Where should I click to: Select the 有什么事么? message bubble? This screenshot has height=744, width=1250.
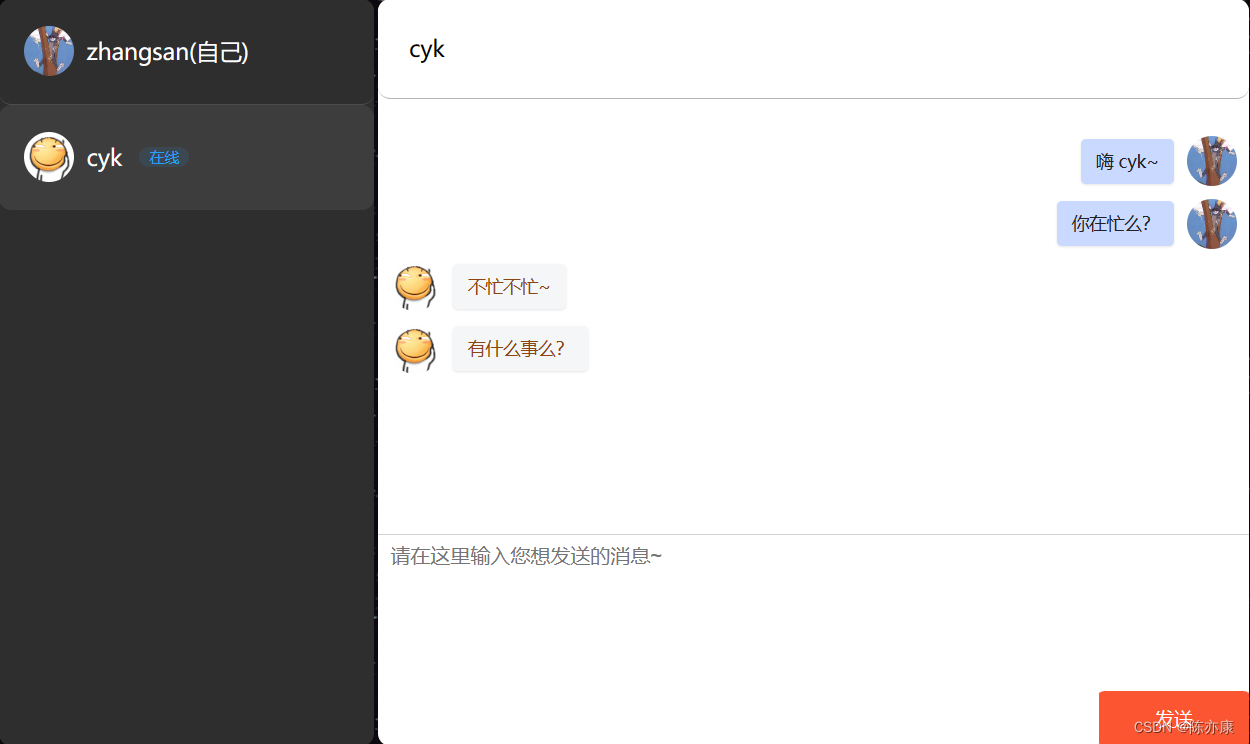point(520,349)
